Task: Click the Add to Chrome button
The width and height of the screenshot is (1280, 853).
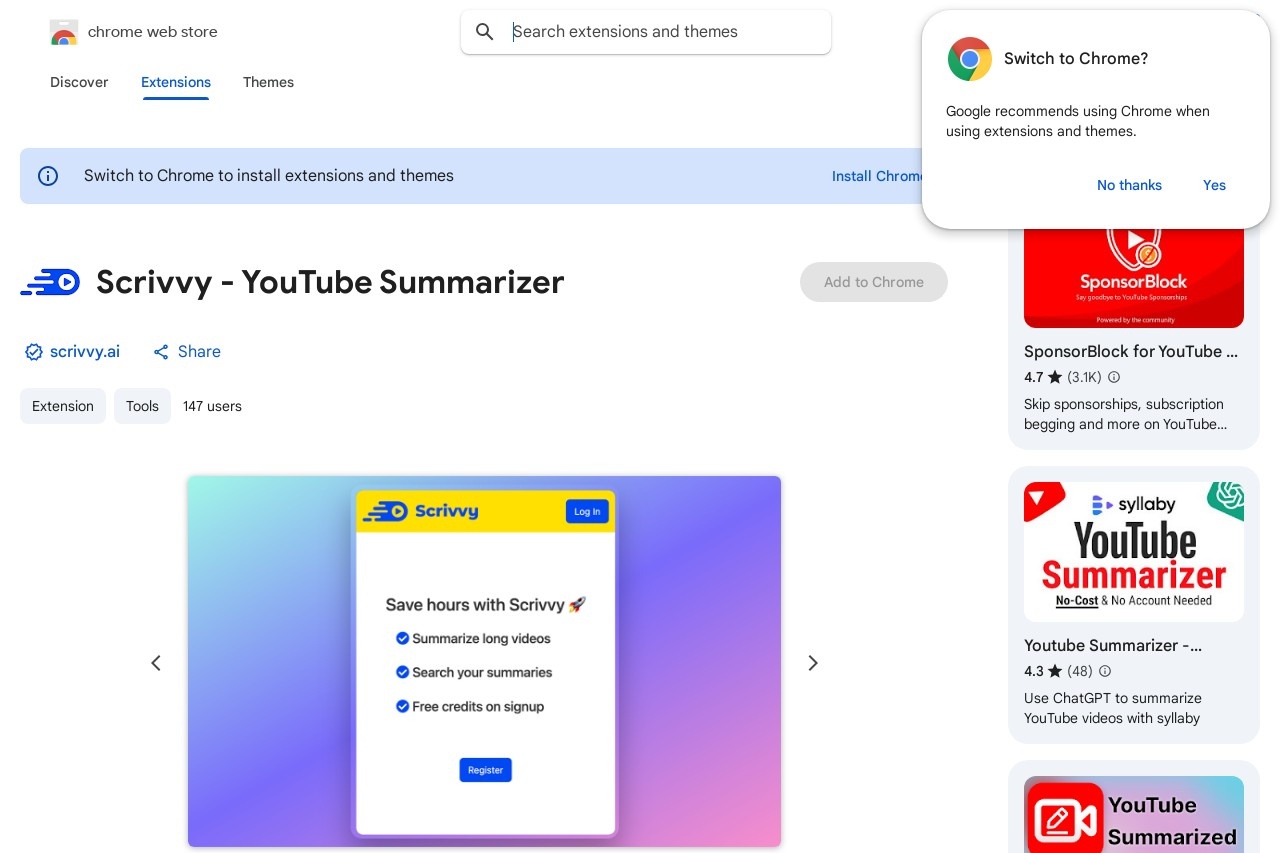Action: click(874, 282)
